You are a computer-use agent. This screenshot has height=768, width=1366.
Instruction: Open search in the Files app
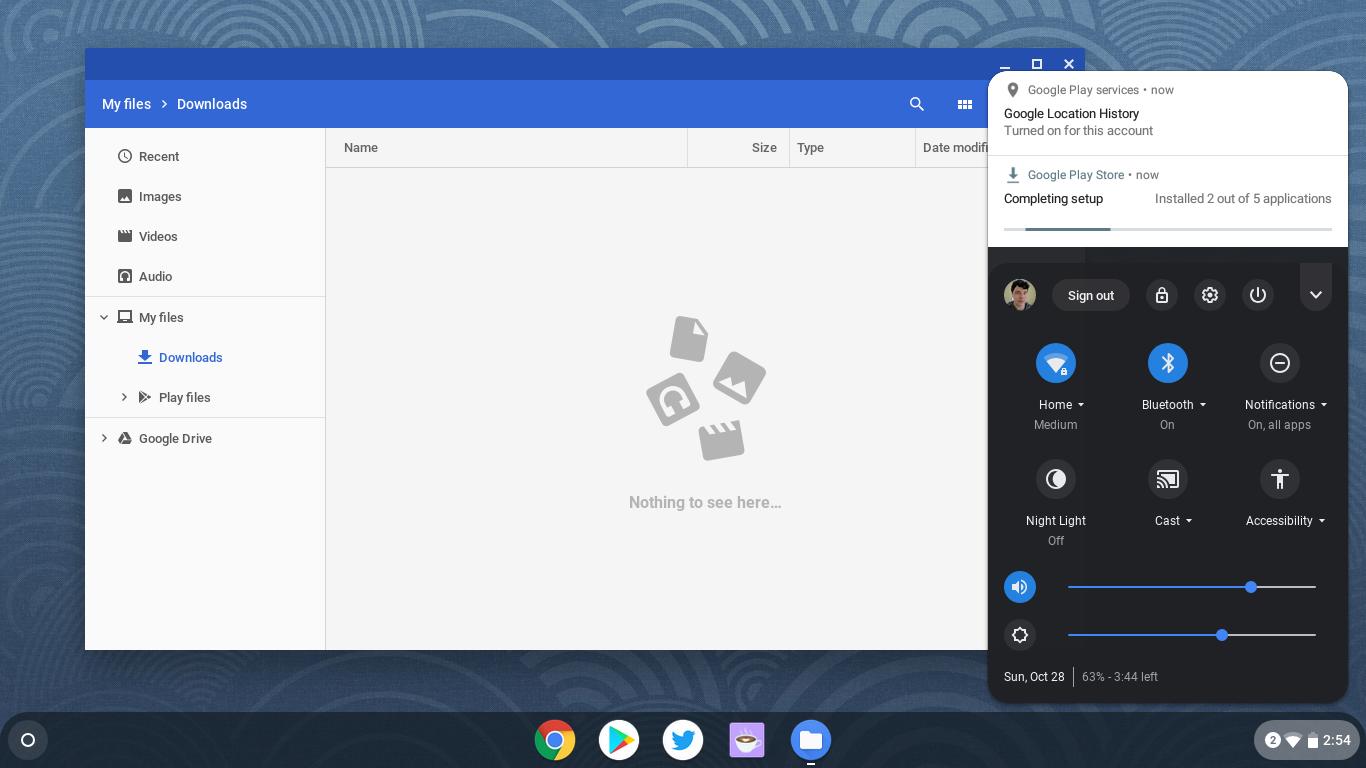point(916,104)
